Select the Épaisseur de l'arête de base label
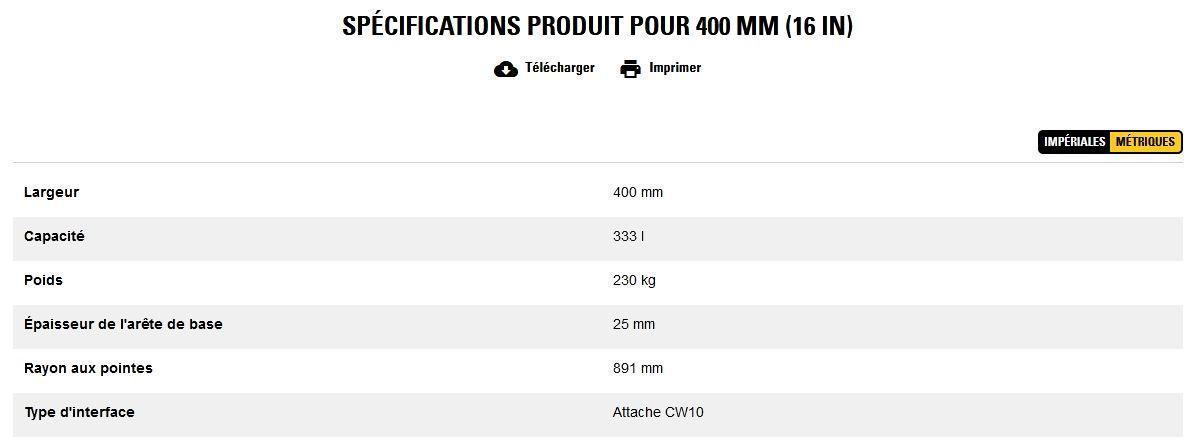 coord(123,324)
